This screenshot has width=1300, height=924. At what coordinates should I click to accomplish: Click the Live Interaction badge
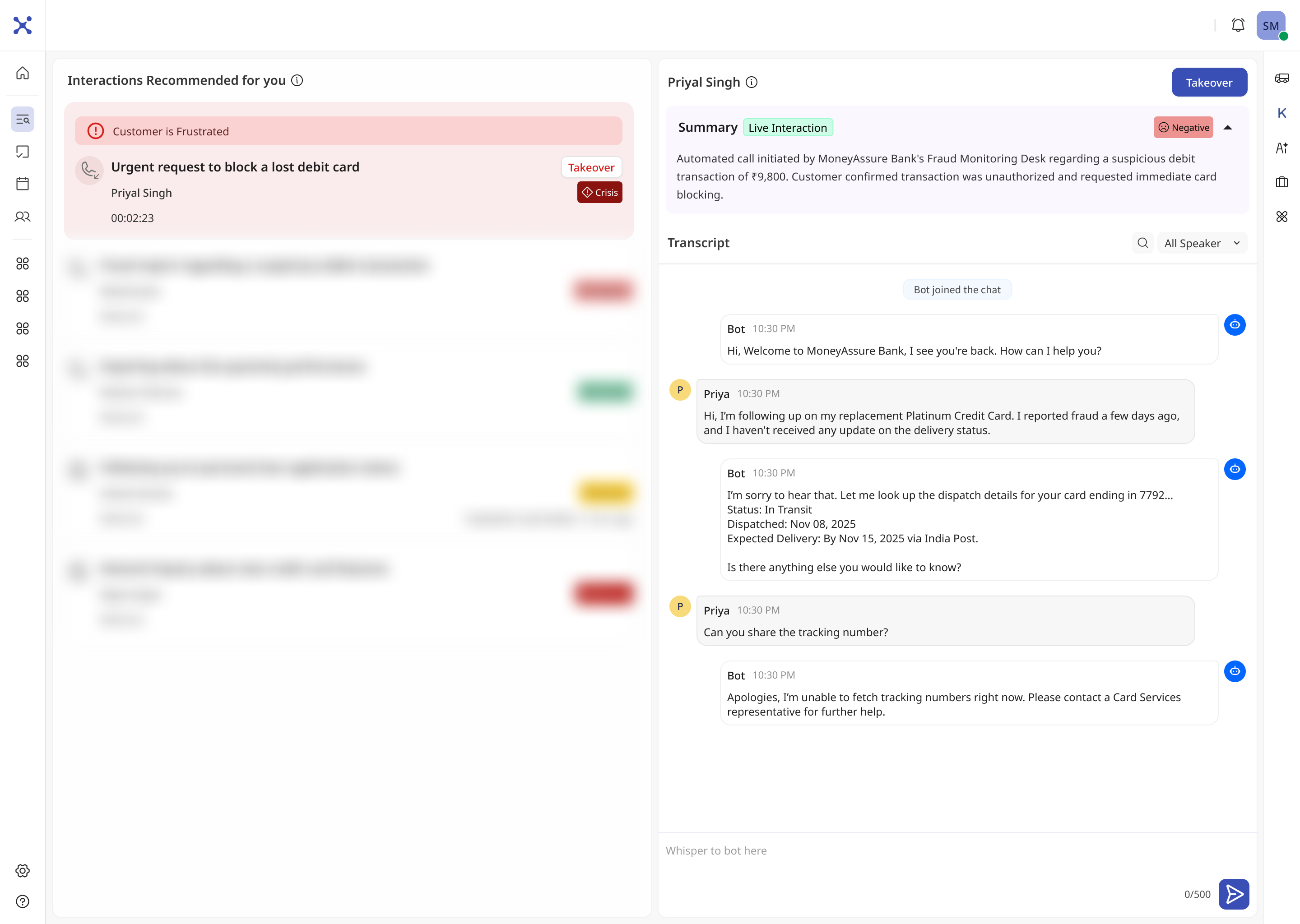[x=788, y=127]
